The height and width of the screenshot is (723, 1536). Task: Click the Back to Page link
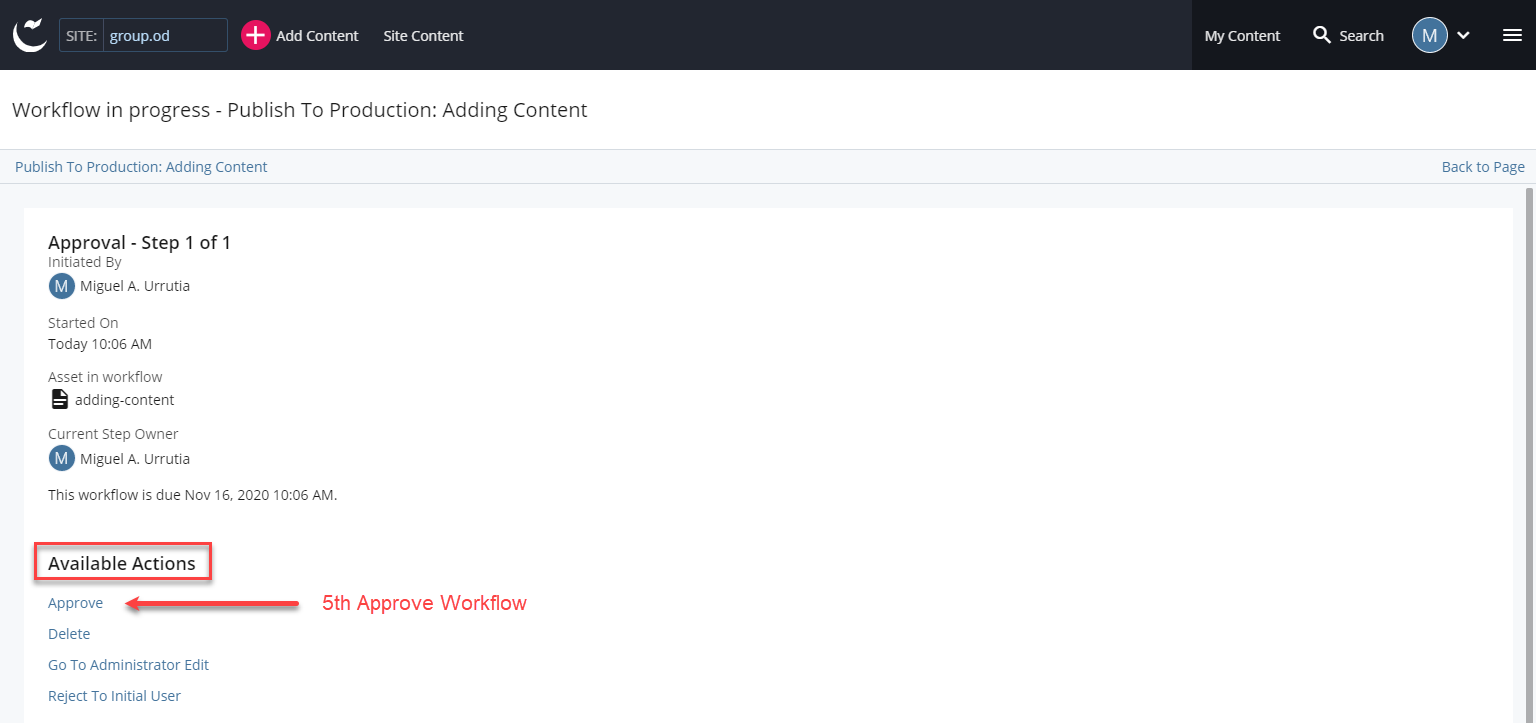(x=1482, y=167)
